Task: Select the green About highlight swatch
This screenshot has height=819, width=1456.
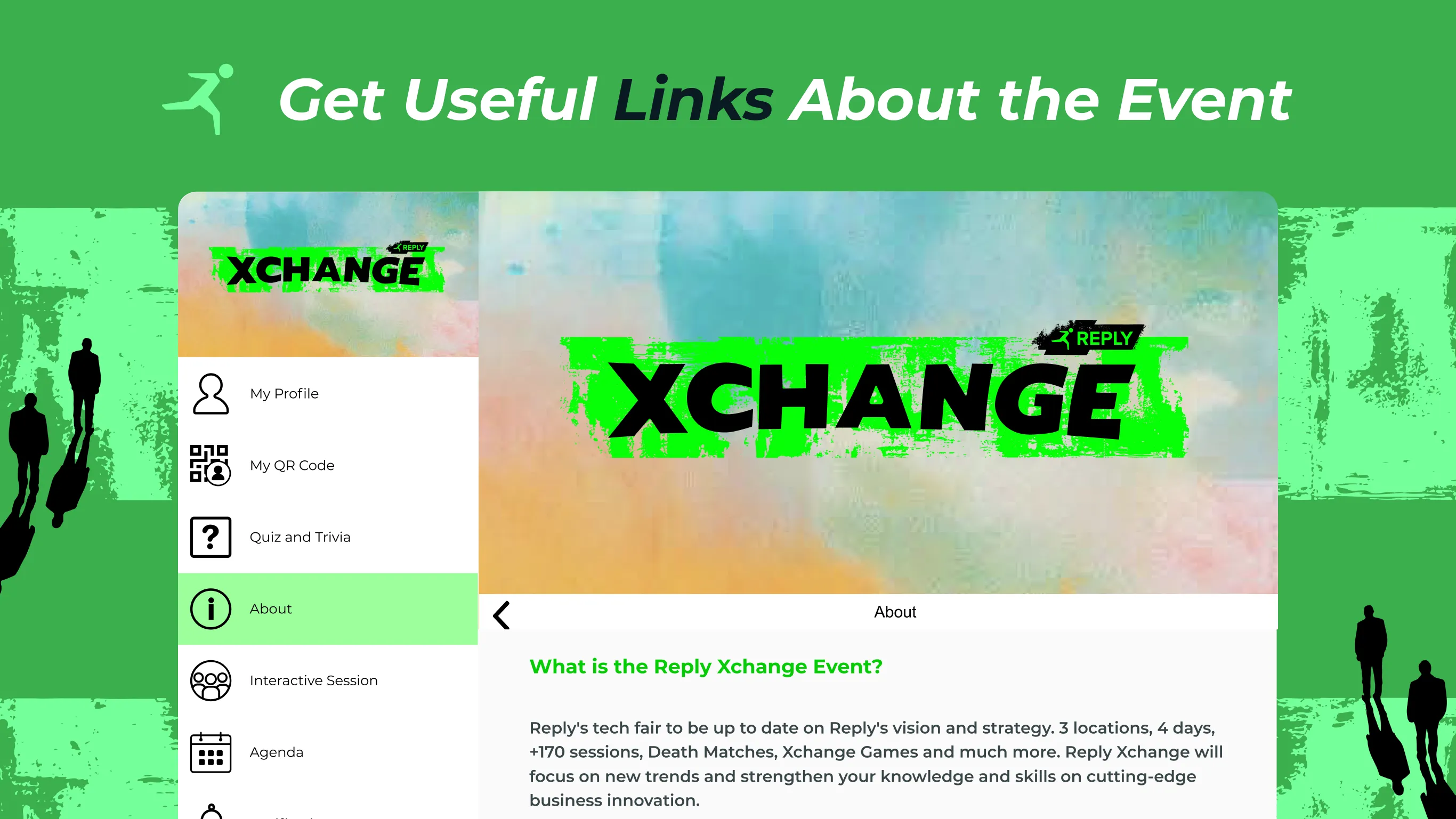Action: pyautogui.click(x=328, y=608)
